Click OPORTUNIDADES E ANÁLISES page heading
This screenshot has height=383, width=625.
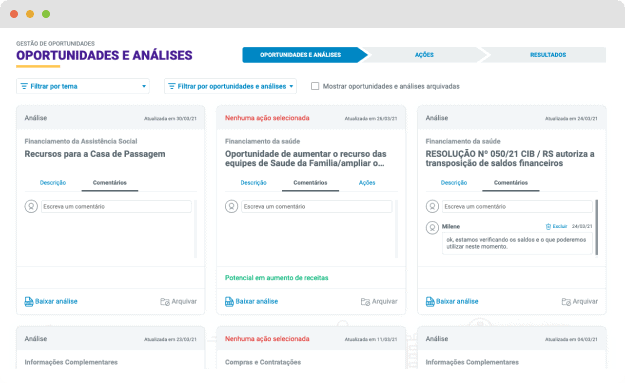104,55
